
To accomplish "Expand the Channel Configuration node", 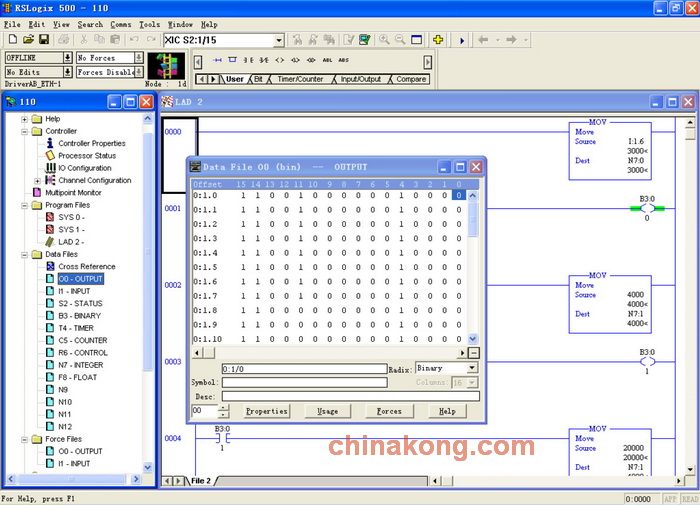I will (38, 180).
